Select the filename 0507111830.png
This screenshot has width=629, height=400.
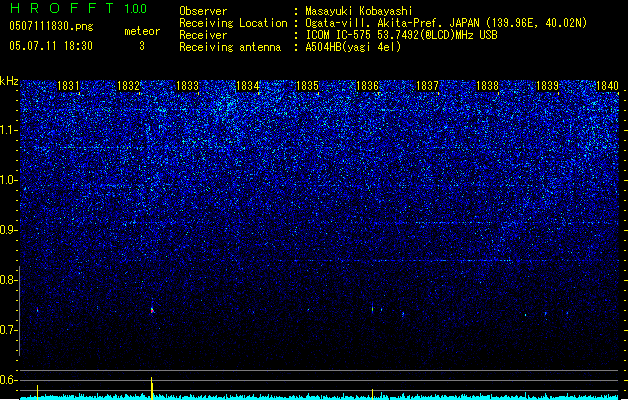51,26
